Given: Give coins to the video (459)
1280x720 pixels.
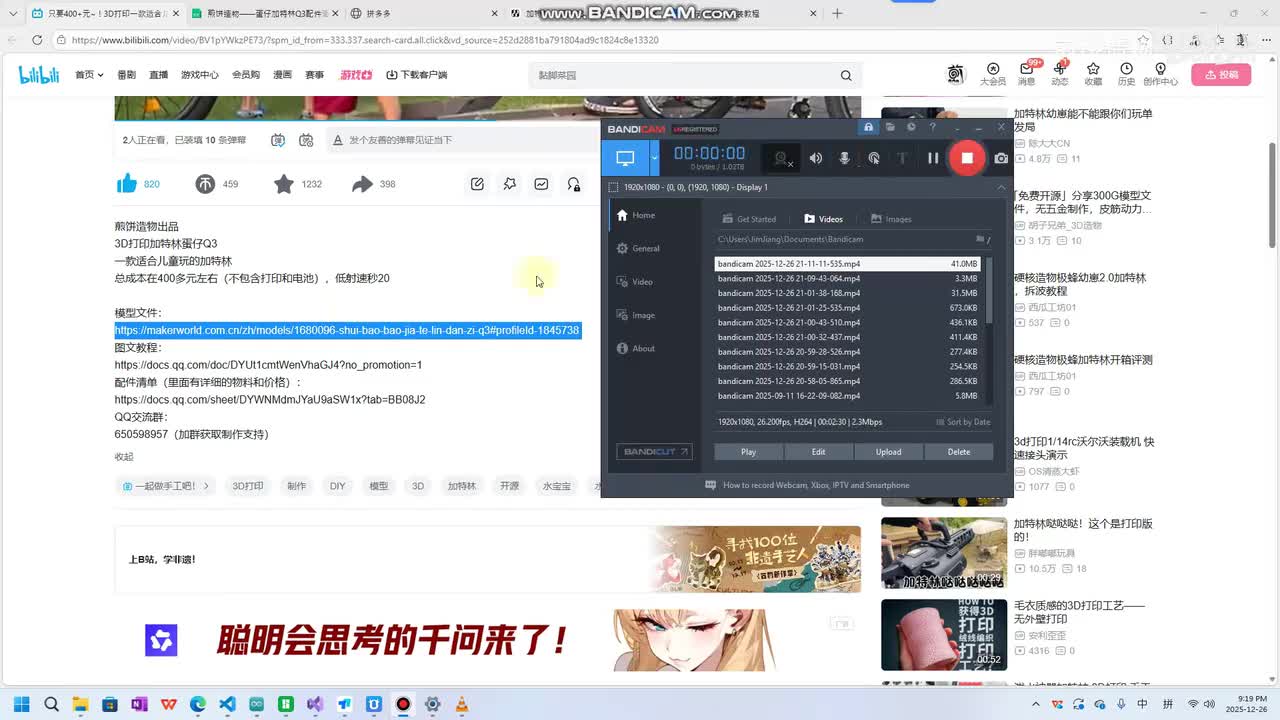Looking at the screenshot, I should [216, 184].
